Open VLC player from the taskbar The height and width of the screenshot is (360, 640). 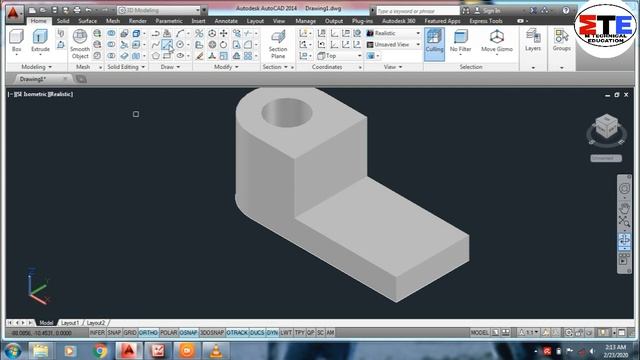pos(216,351)
